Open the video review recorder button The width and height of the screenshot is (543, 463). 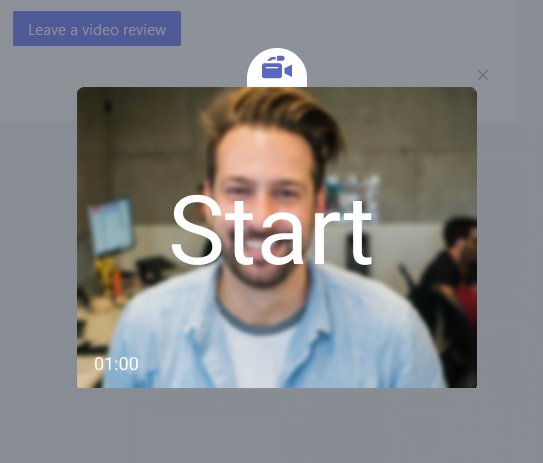(x=97, y=28)
